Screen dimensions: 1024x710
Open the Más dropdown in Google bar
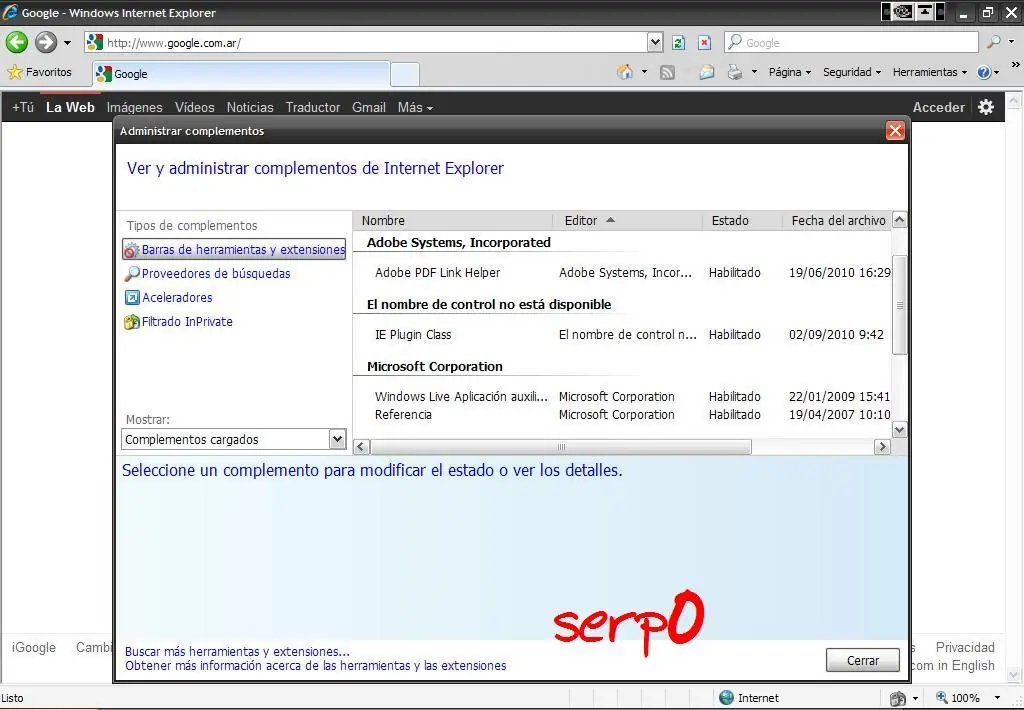pyautogui.click(x=415, y=107)
